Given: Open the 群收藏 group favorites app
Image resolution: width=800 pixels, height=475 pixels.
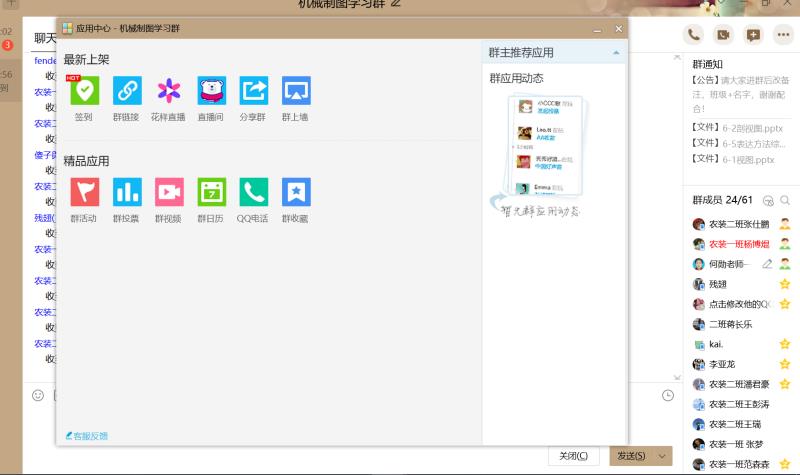Looking at the screenshot, I should [x=296, y=192].
